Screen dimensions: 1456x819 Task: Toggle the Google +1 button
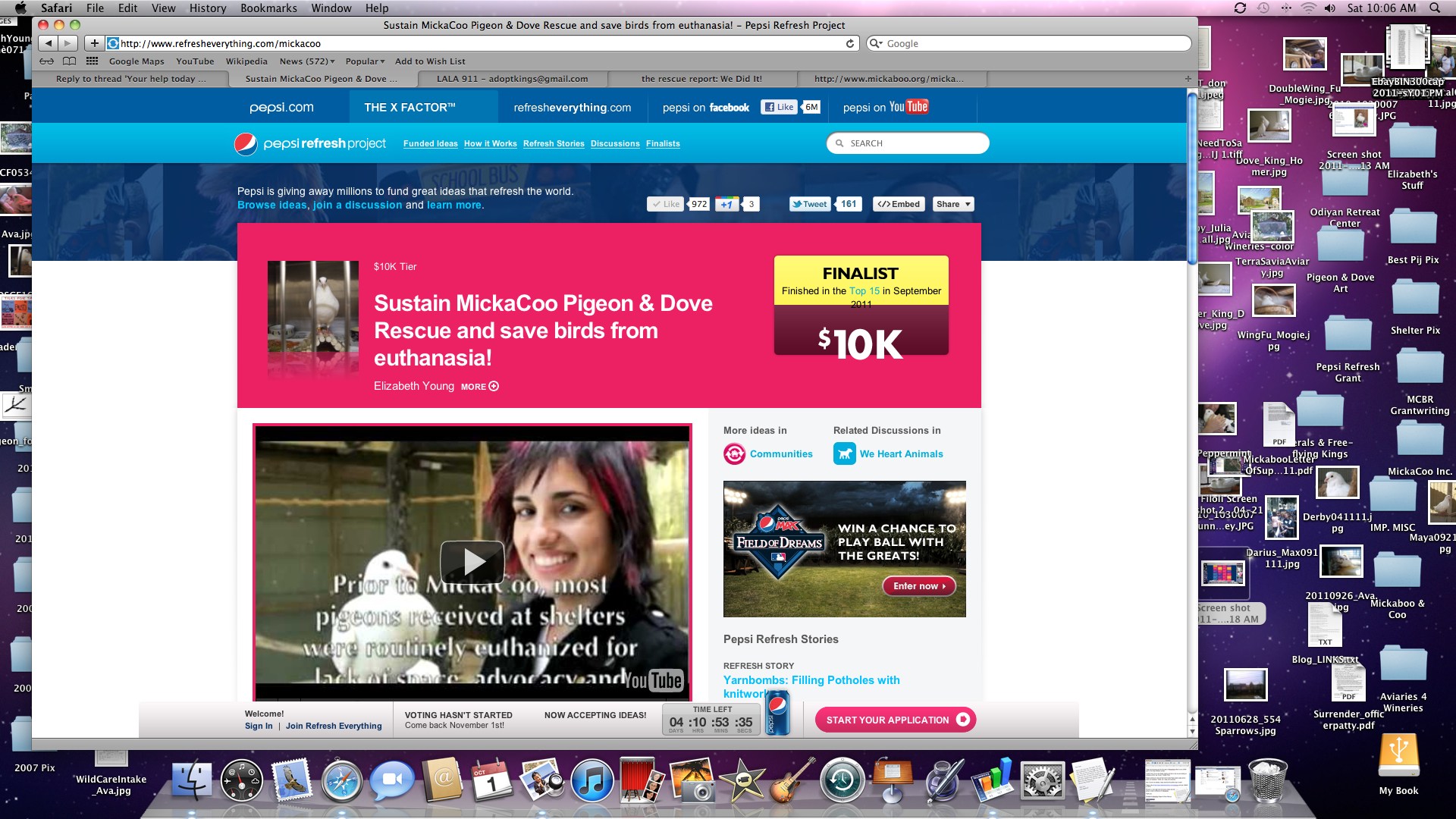[x=726, y=204]
